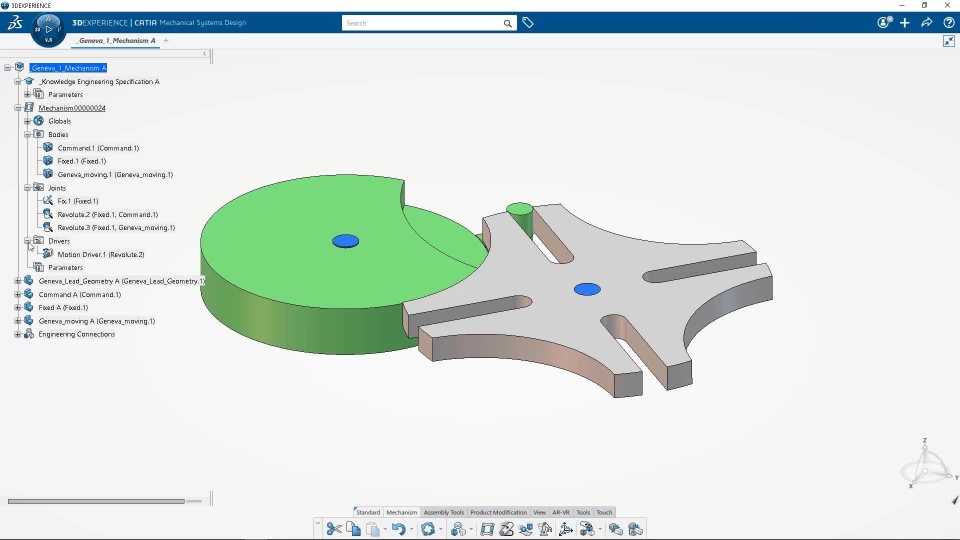The width and height of the screenshot is (960, 540).
Task: Expand the Geneva_moving A node
Action: point(18,320)
